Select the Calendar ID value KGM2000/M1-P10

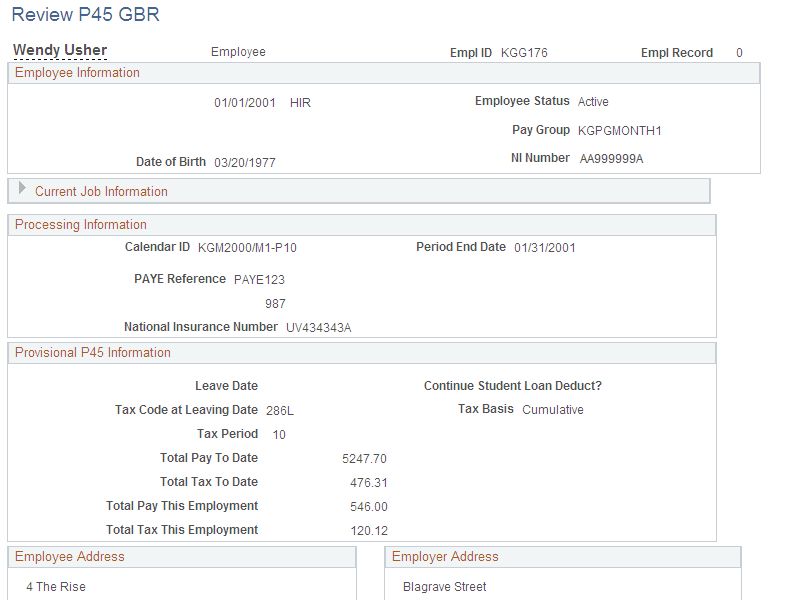pos(247,246)
